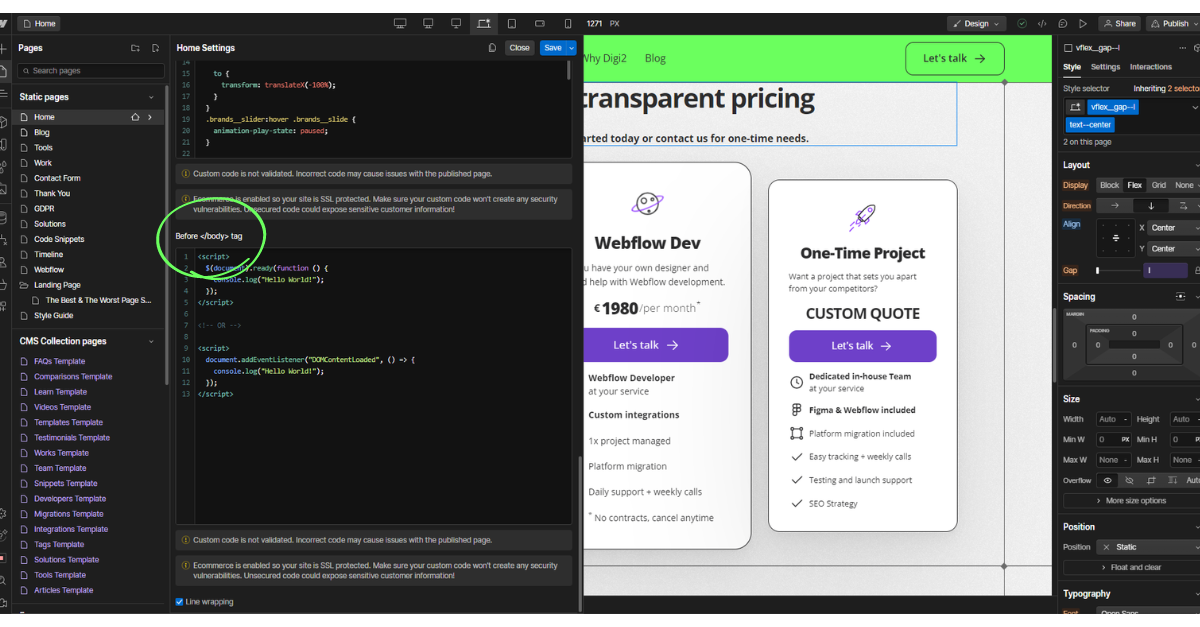
Task: Set Display to Grid
Action: pos(1159,185)
